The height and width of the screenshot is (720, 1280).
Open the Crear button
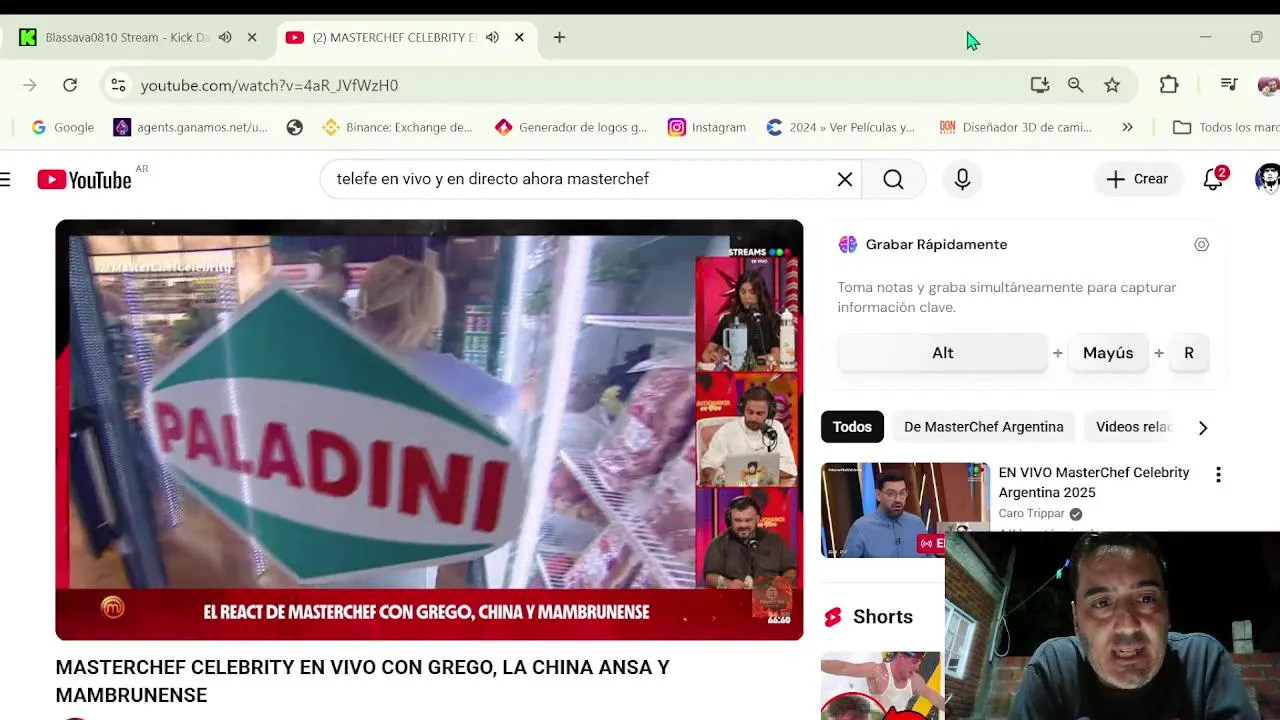coord(1137,179)
